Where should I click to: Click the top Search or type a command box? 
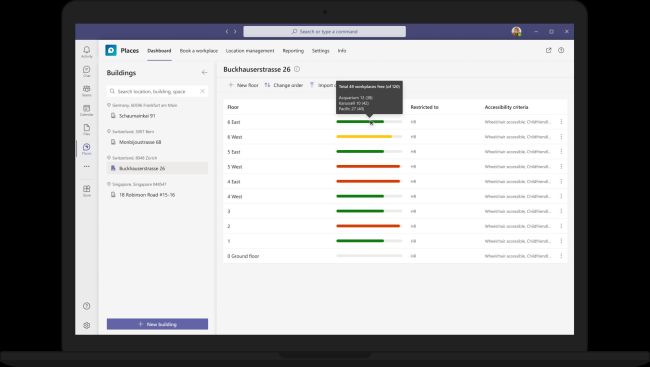pyautogui.click(x=325, y=32)
